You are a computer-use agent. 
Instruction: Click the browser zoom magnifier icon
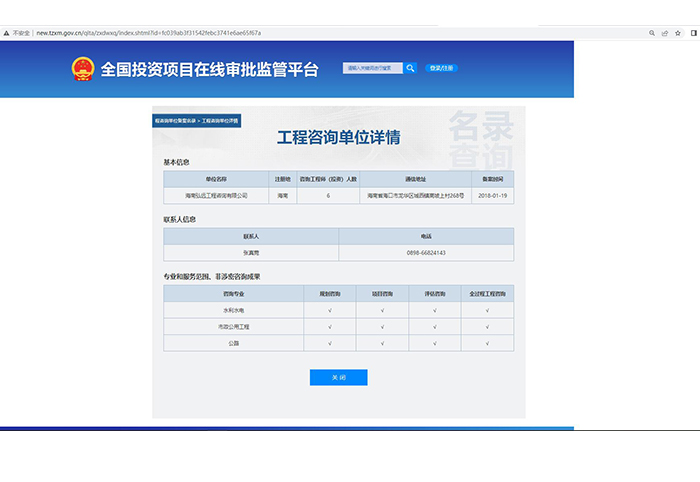pos(652,33)
